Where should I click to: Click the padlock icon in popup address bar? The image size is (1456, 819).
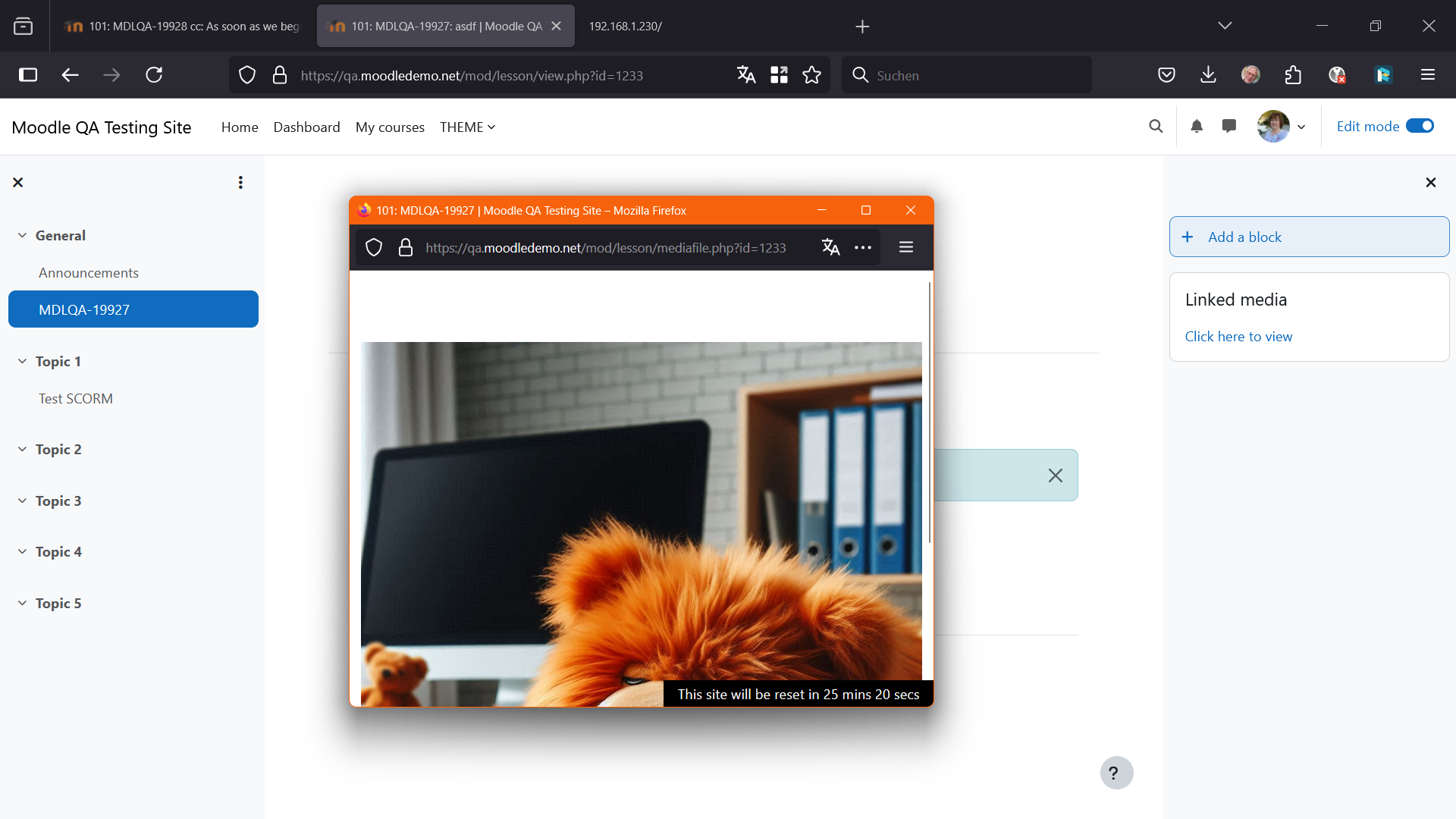click(406, 248)
